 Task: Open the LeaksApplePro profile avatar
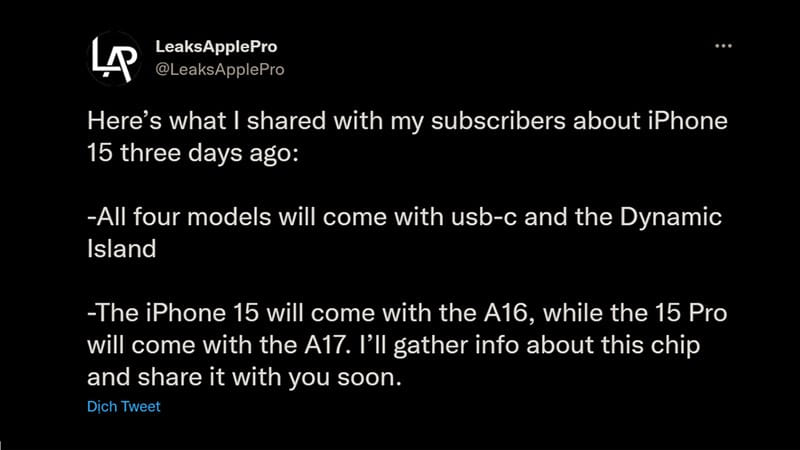115,58
